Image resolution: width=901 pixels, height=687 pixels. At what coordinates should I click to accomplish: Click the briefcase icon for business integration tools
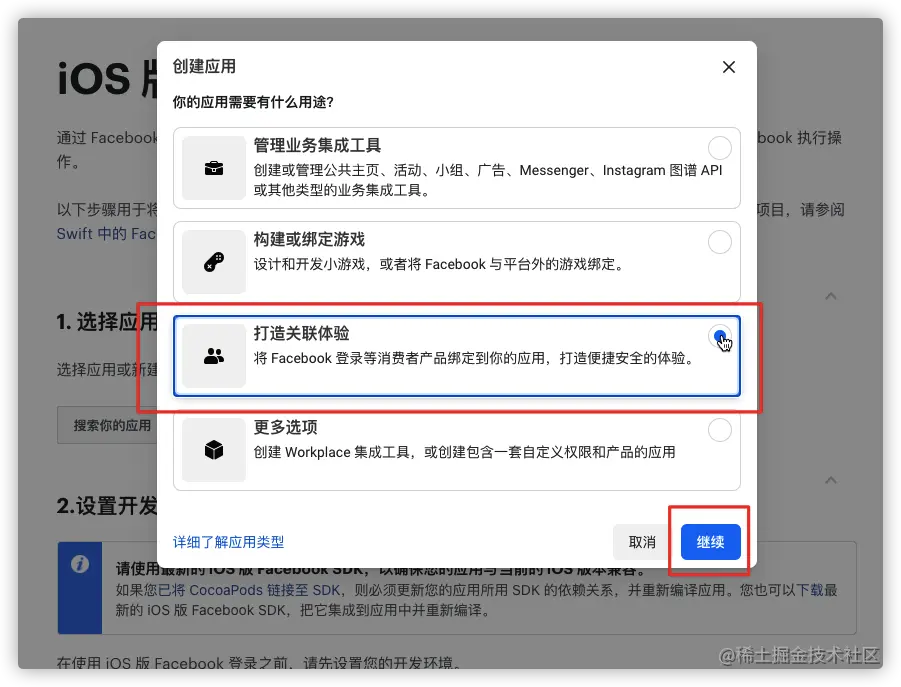pyautogui.click(x=214, y=168)
